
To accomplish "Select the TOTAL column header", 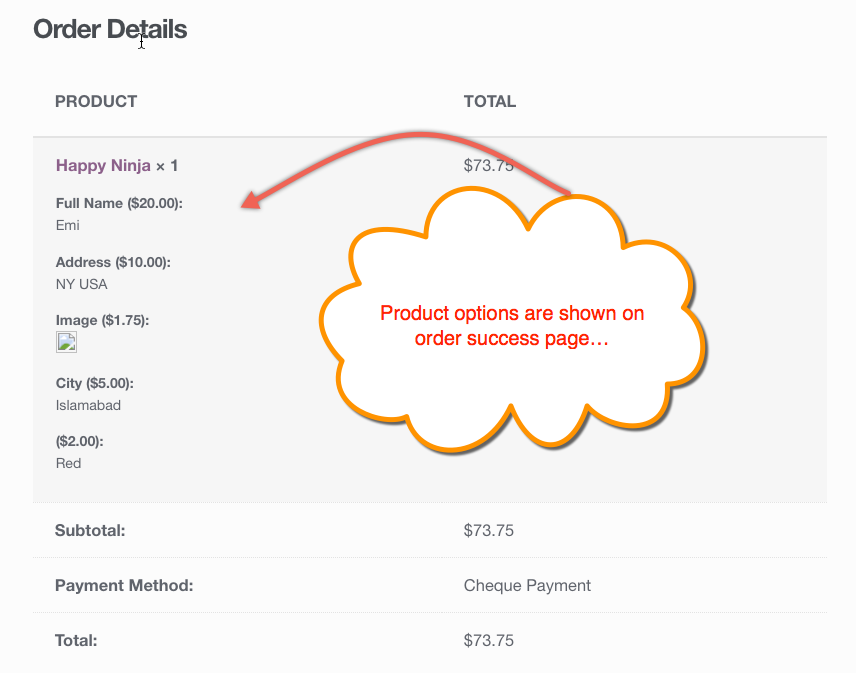I will pos(490,102).
